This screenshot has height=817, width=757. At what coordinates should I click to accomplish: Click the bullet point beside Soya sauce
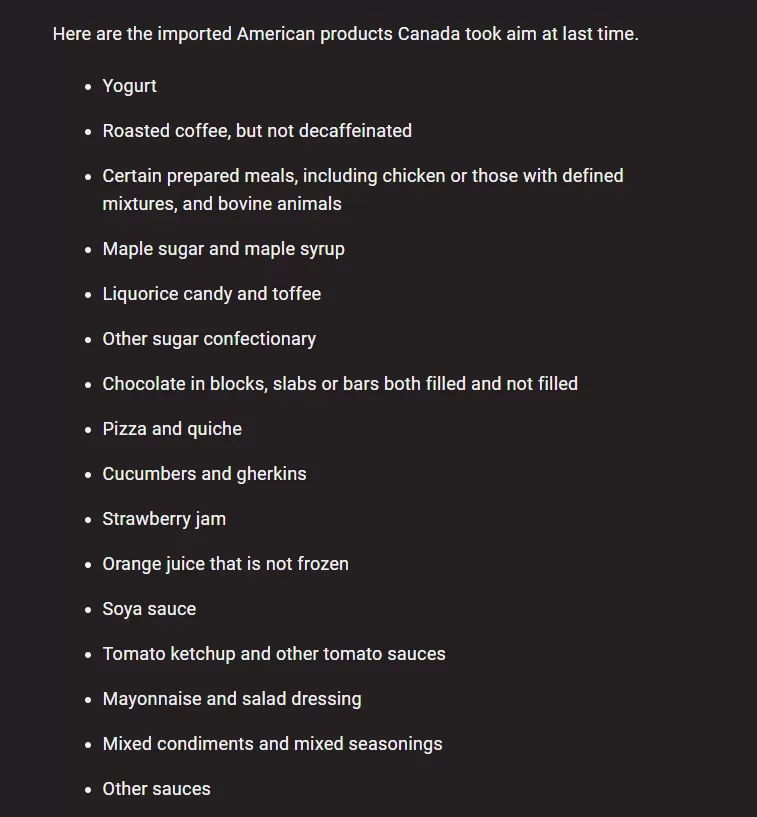pos(88,610)
